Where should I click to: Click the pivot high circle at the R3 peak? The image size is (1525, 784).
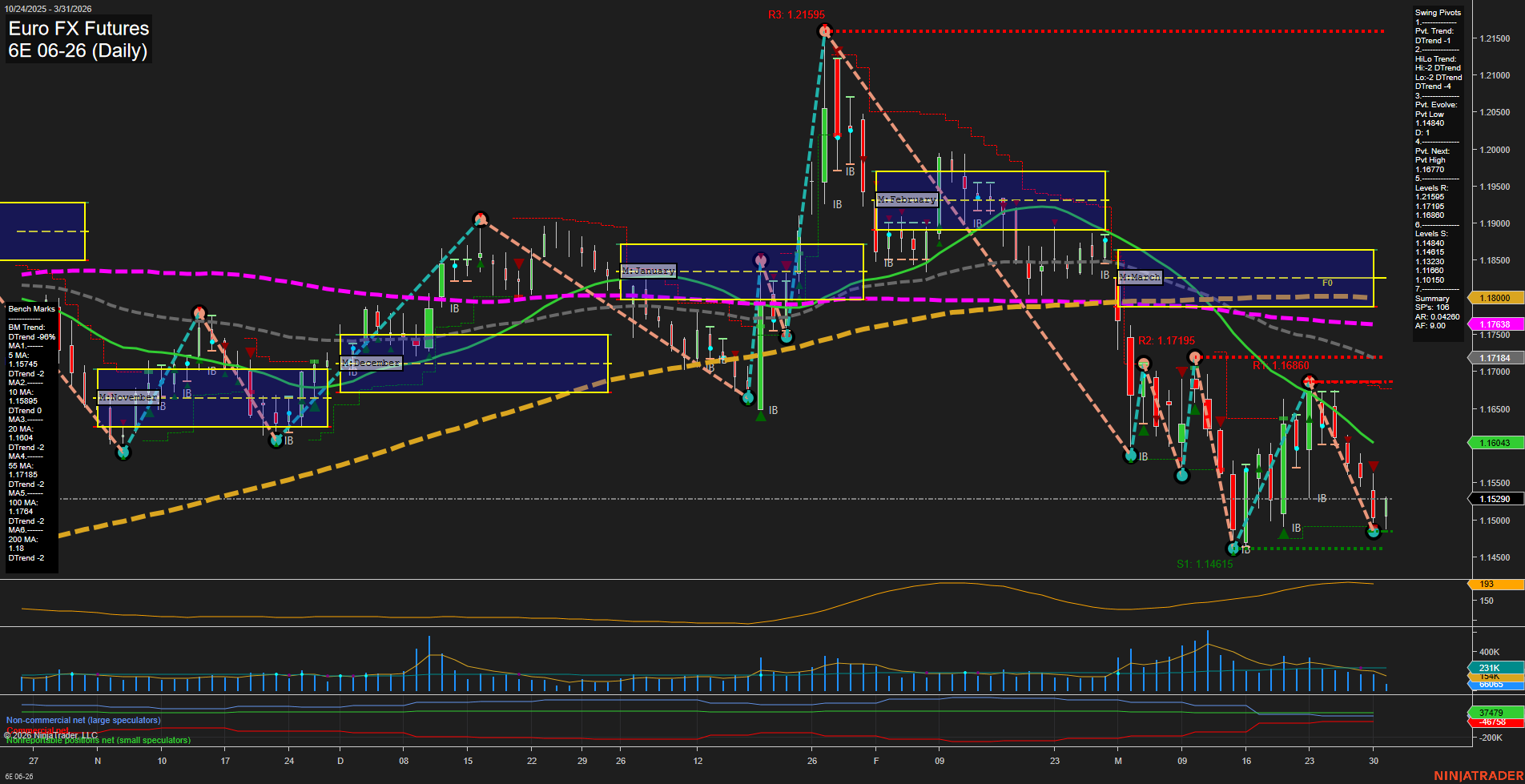[824, 30]
